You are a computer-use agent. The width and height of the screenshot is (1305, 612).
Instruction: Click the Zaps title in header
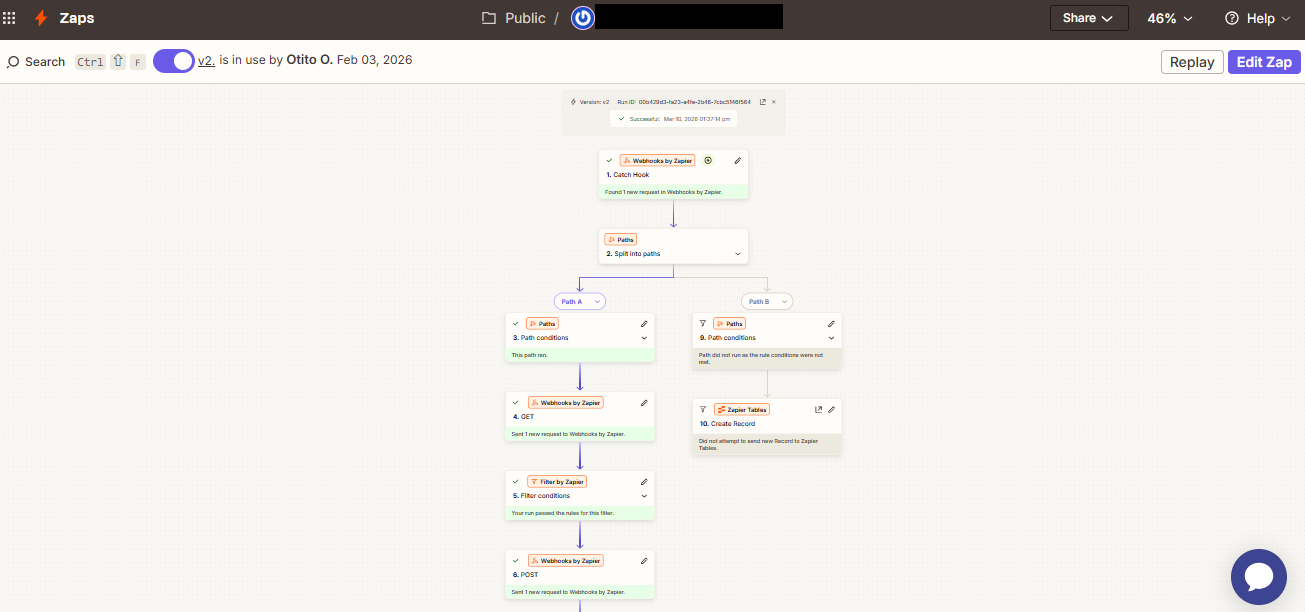[76, 18]
